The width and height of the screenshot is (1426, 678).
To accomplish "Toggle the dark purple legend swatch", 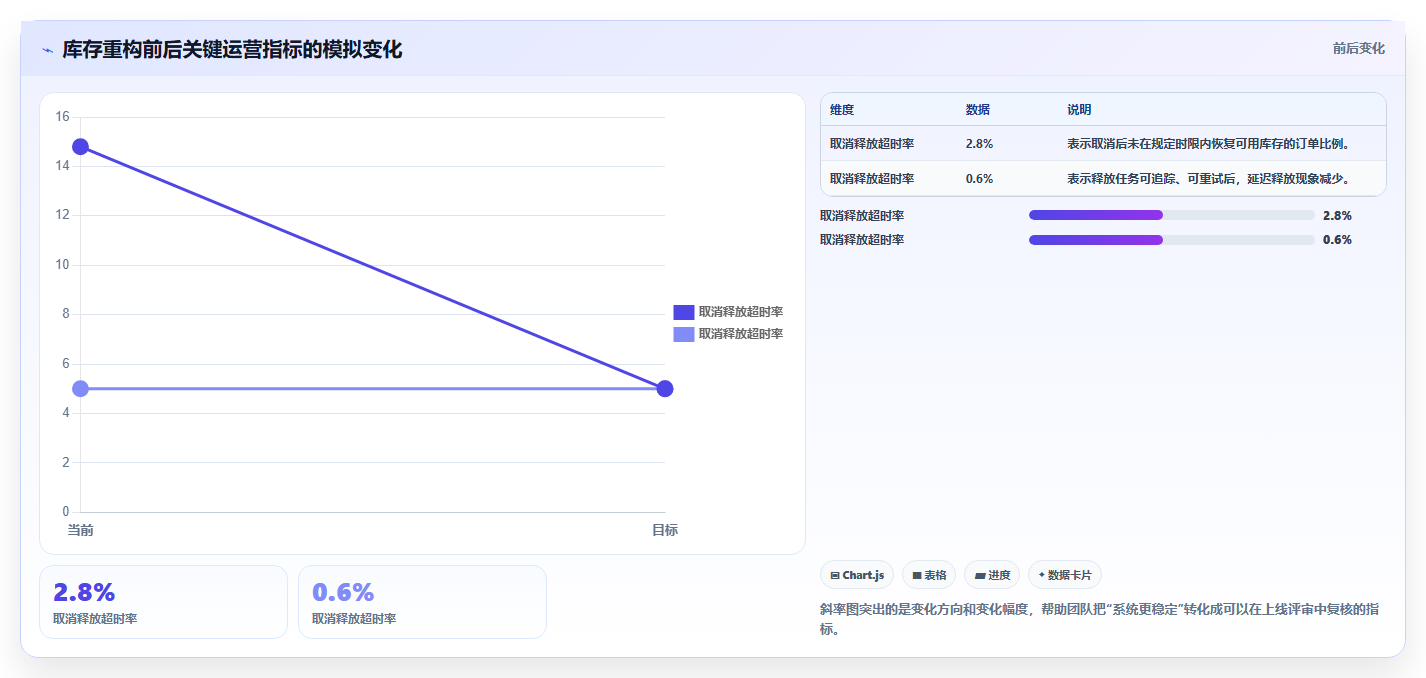I will click(684, 312).
